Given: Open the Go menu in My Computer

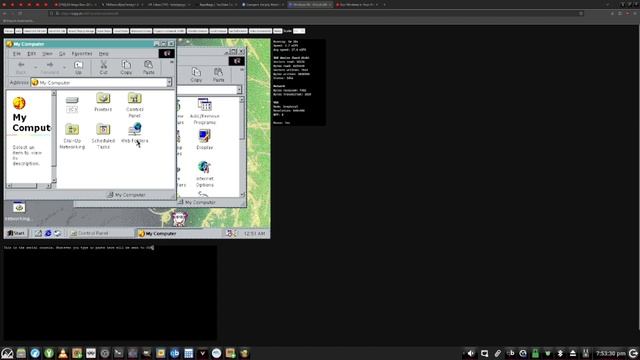Looking at the screenshot, I should pyautogui.click(x=62, y=53).
